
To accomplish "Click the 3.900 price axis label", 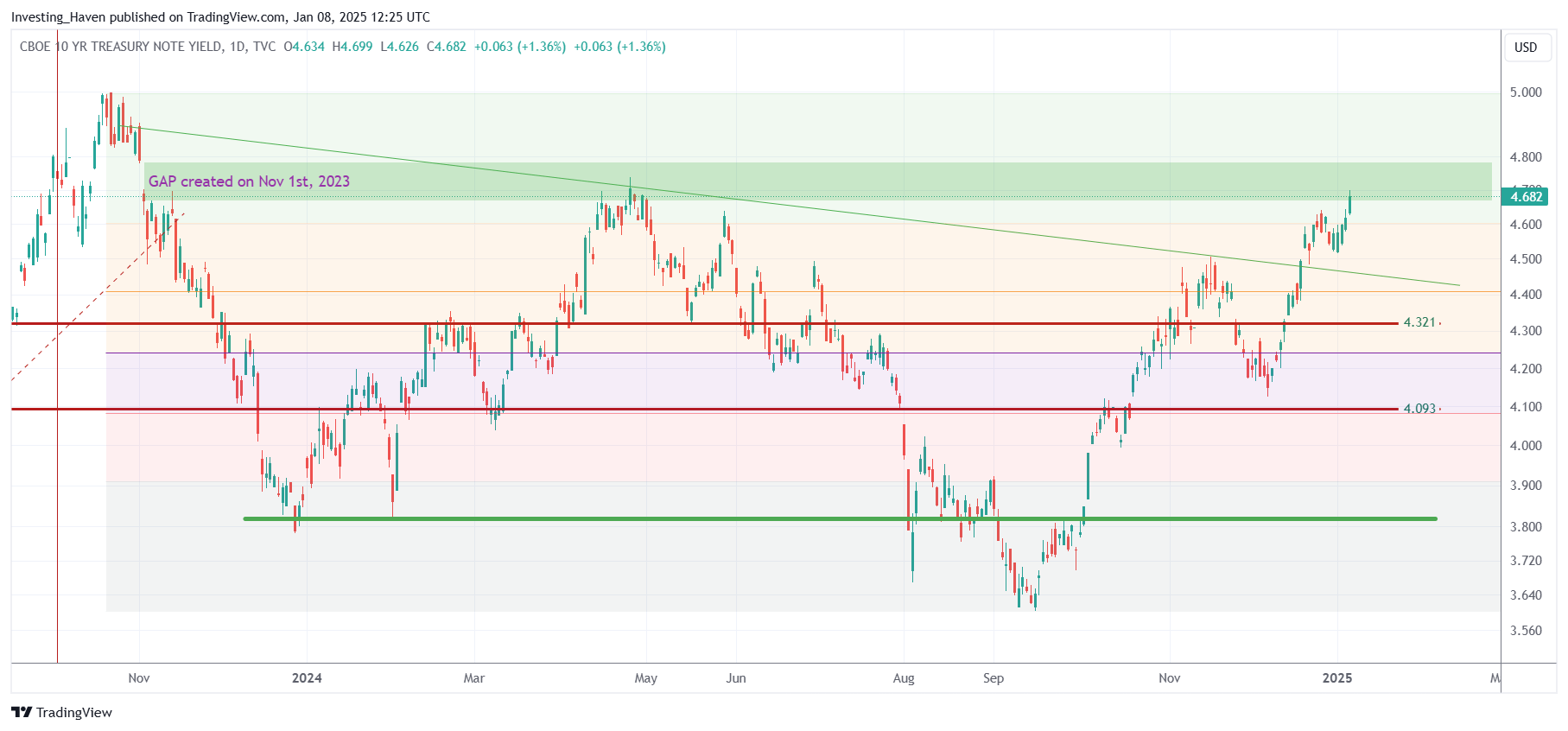I will point(1526,486).
